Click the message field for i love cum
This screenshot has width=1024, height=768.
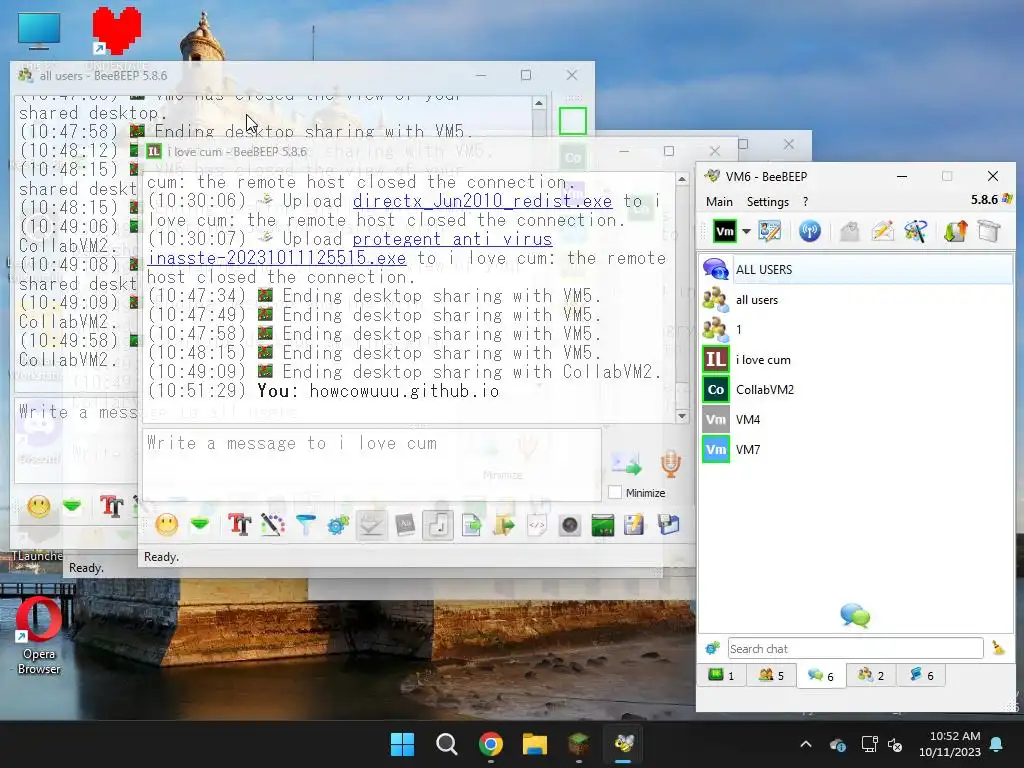pyautogui.click(x=372, y=465)
